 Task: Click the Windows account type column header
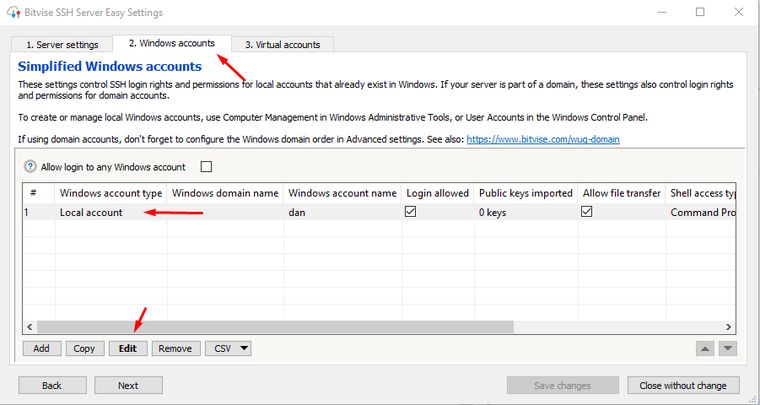111,193
